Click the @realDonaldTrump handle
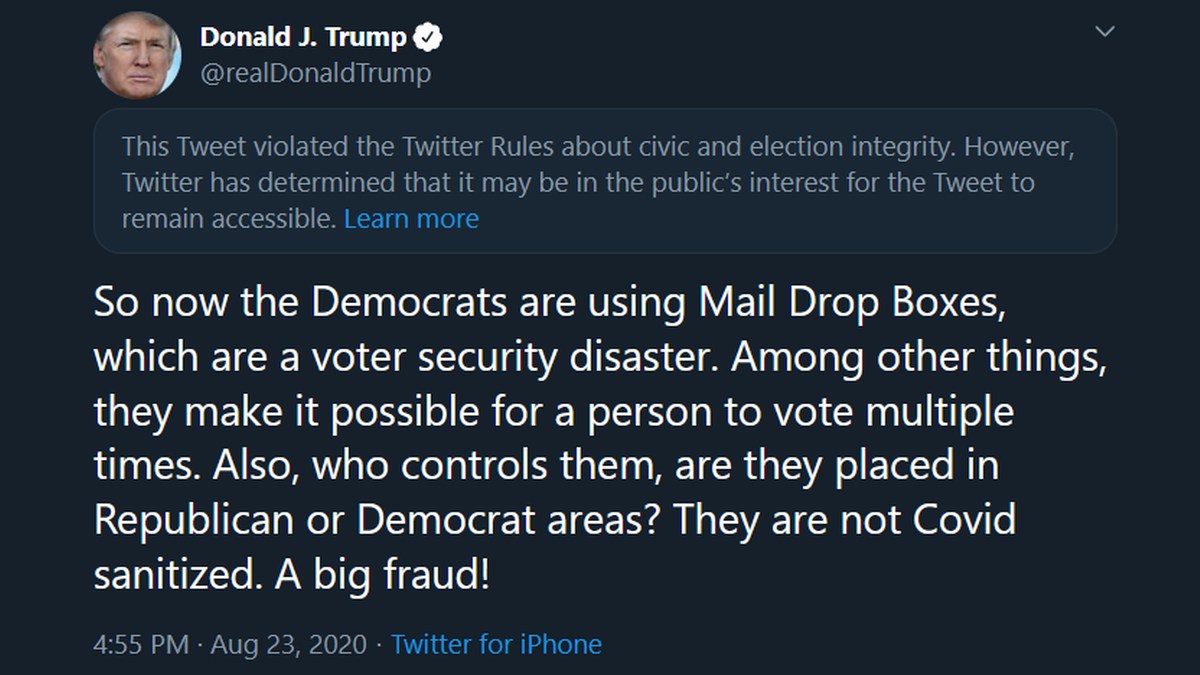The width and height of the screenshot is (1200, 675). [316, 72]
